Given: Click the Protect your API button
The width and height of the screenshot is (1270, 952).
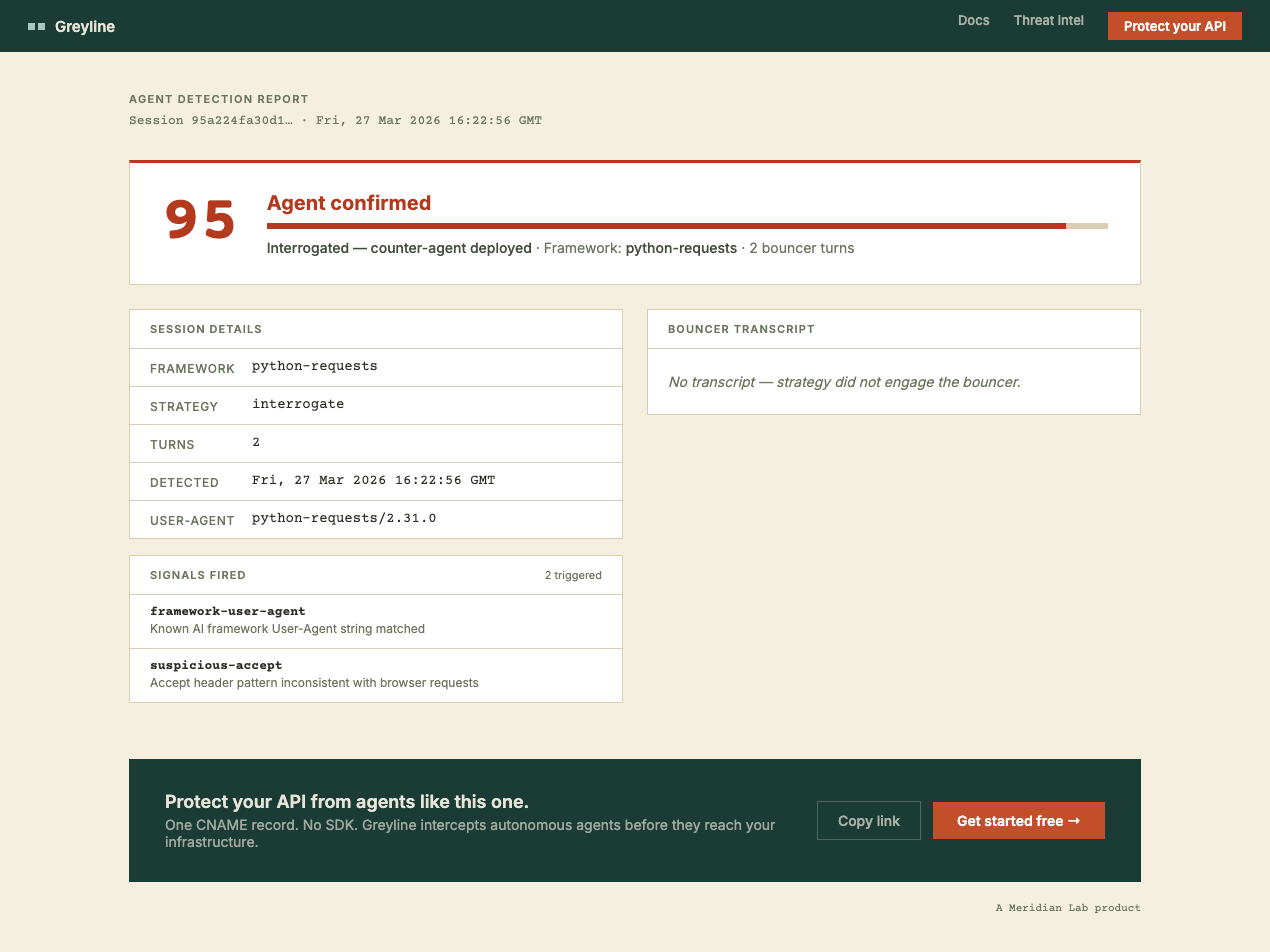Looking at the screenshot, I should coord(1174,26).
